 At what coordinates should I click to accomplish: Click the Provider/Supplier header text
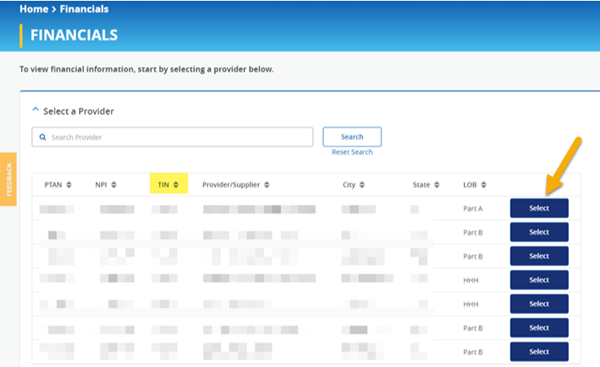coord(231,185)
